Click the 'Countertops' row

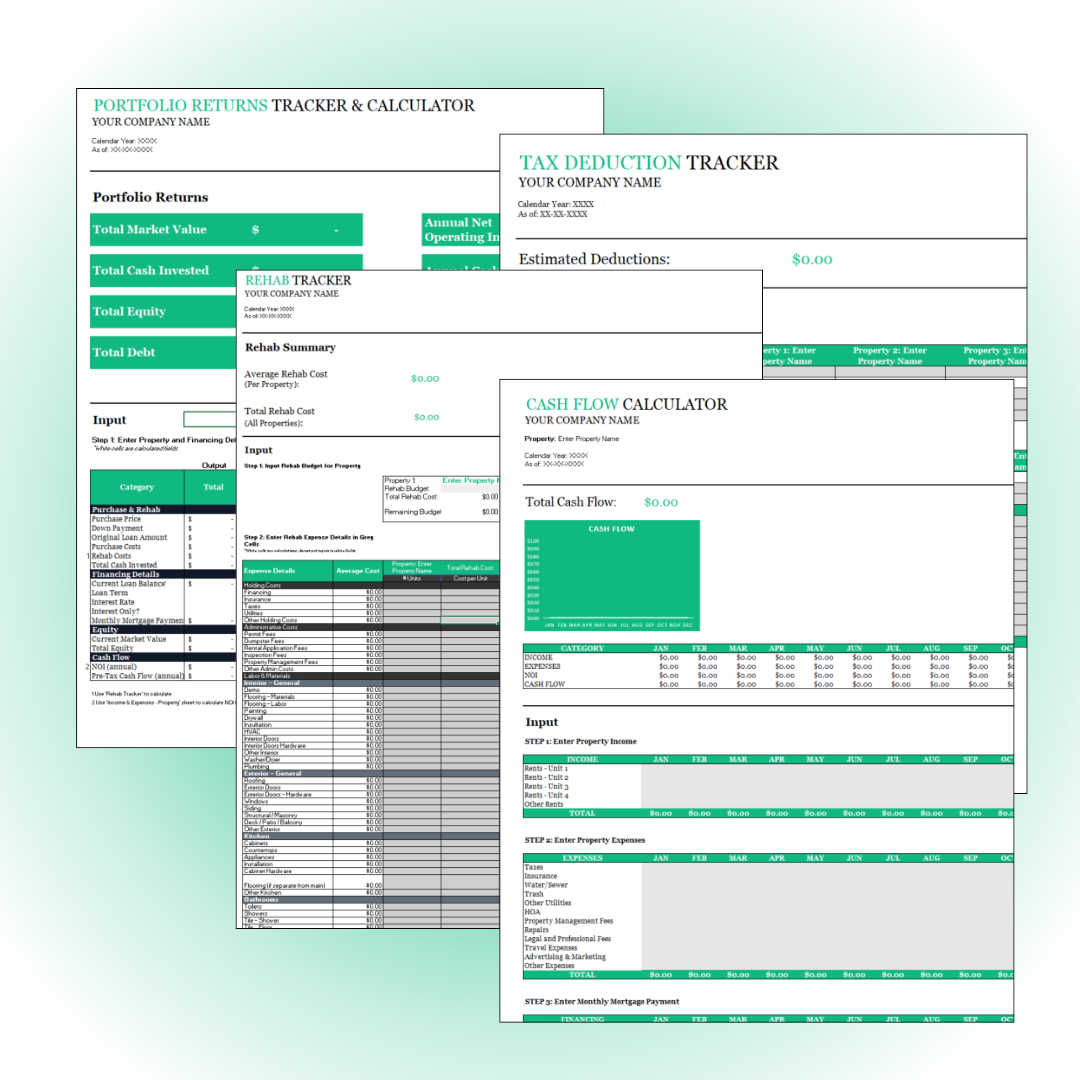[x=371, y=850]
